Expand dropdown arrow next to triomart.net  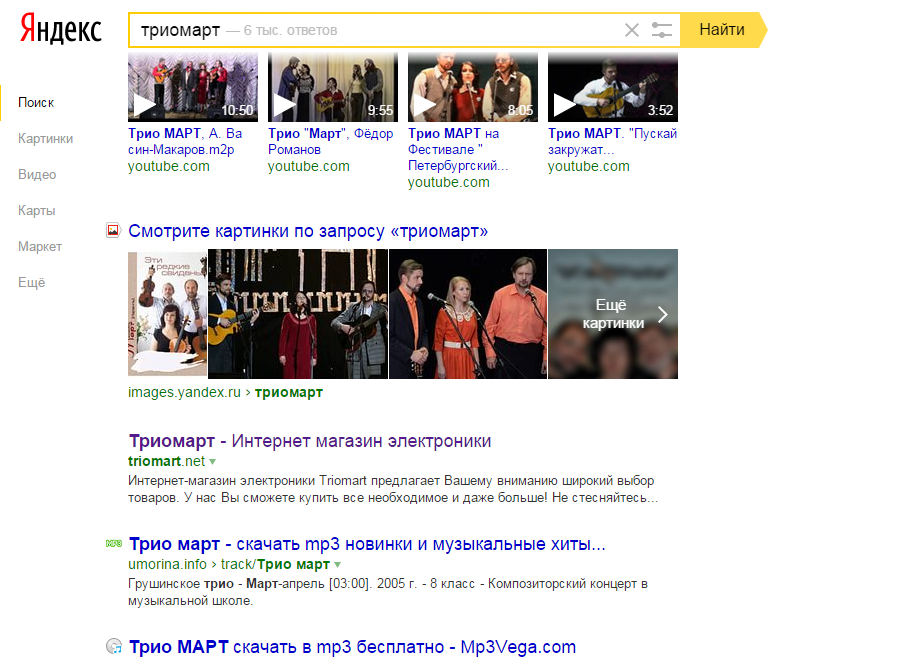213,462
